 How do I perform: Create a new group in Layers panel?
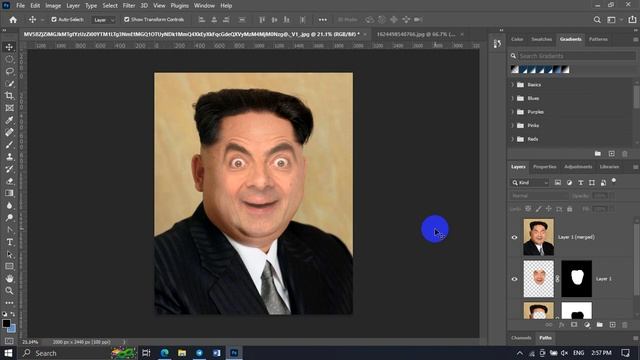(600, 325)
